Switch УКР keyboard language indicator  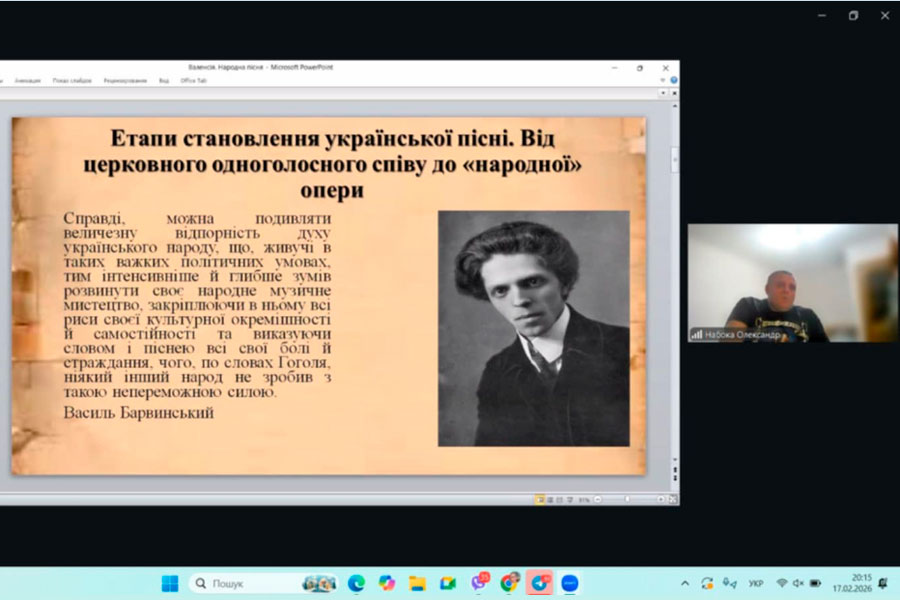click(x=756, y=583)
